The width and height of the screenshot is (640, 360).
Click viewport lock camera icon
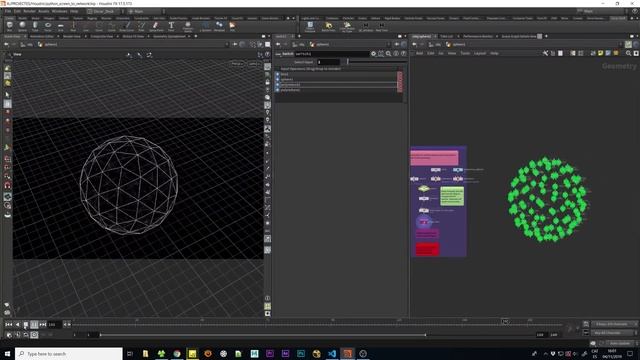[267, 82]
